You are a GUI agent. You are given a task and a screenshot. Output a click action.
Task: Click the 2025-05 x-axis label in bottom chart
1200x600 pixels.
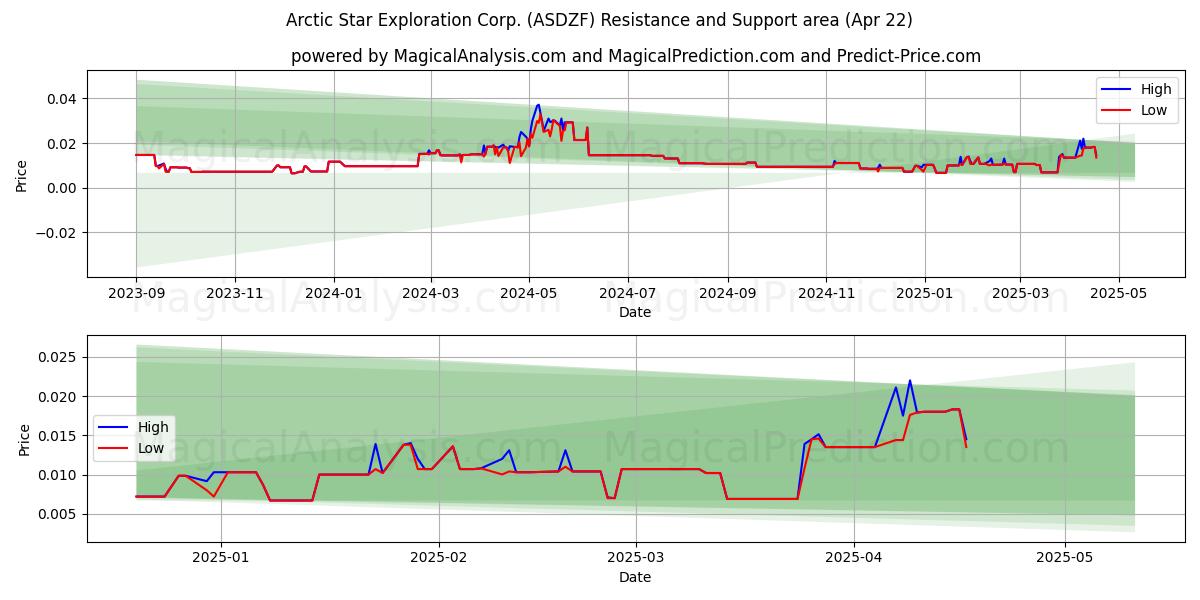point(1065,558)
